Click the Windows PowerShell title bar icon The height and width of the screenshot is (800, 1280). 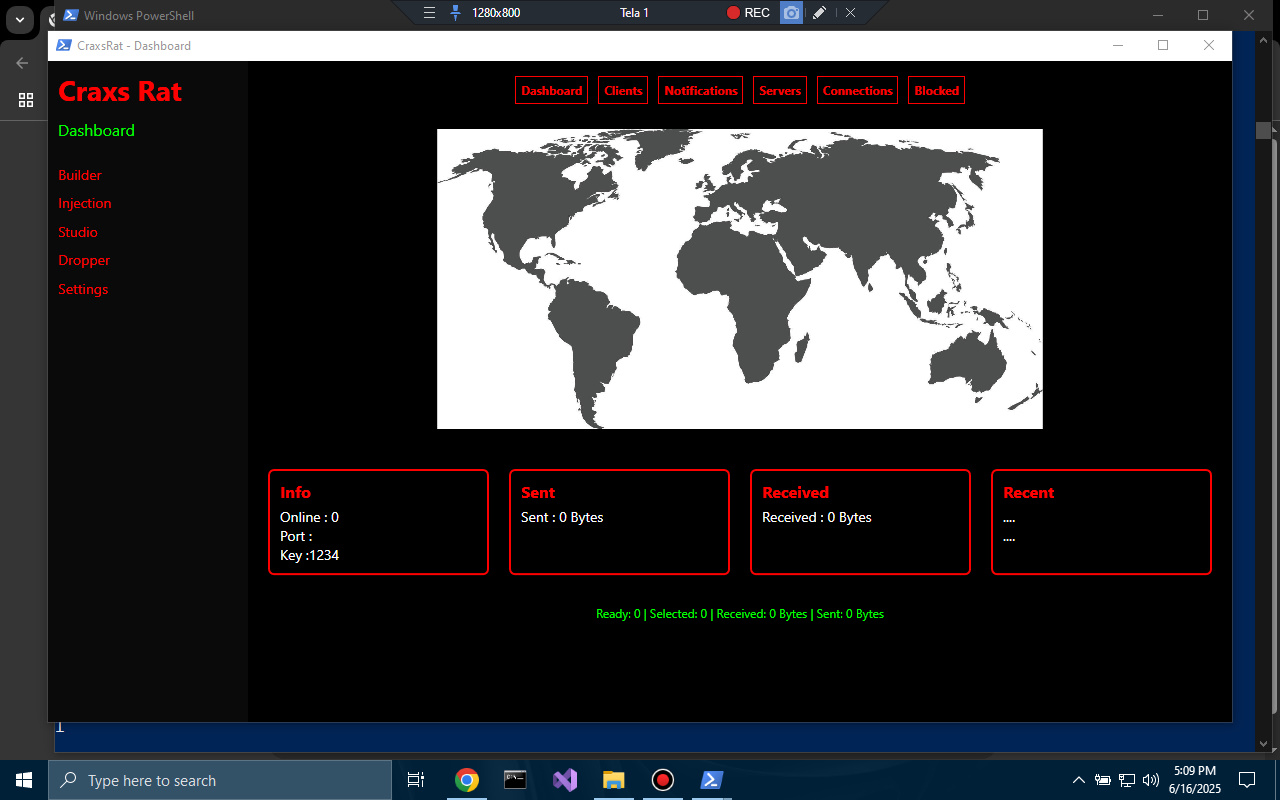(71, 15)
